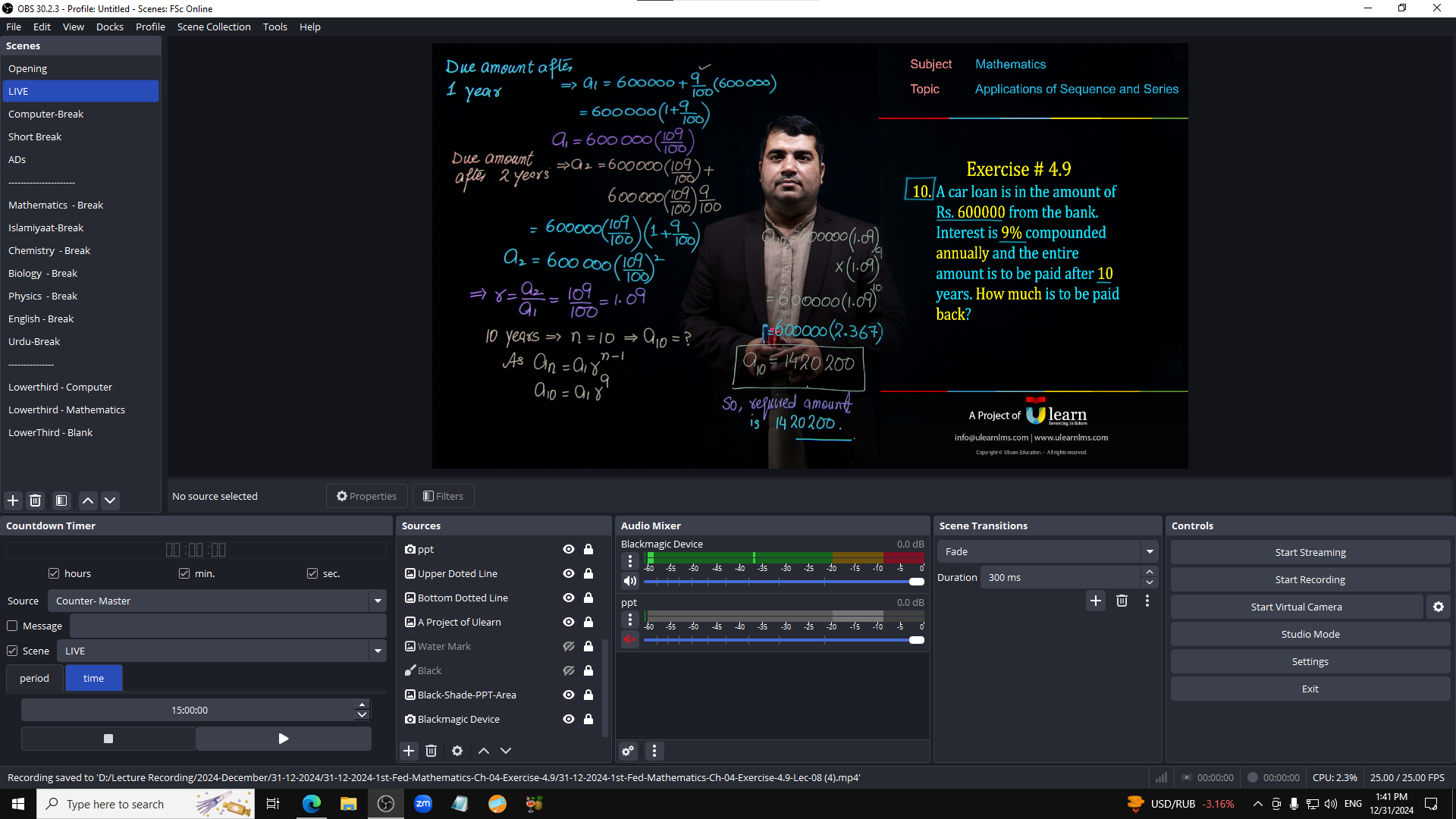The image size is (1456, 819).
Task: Open File Explorer from the taskbar
Action: click(349, 804)
